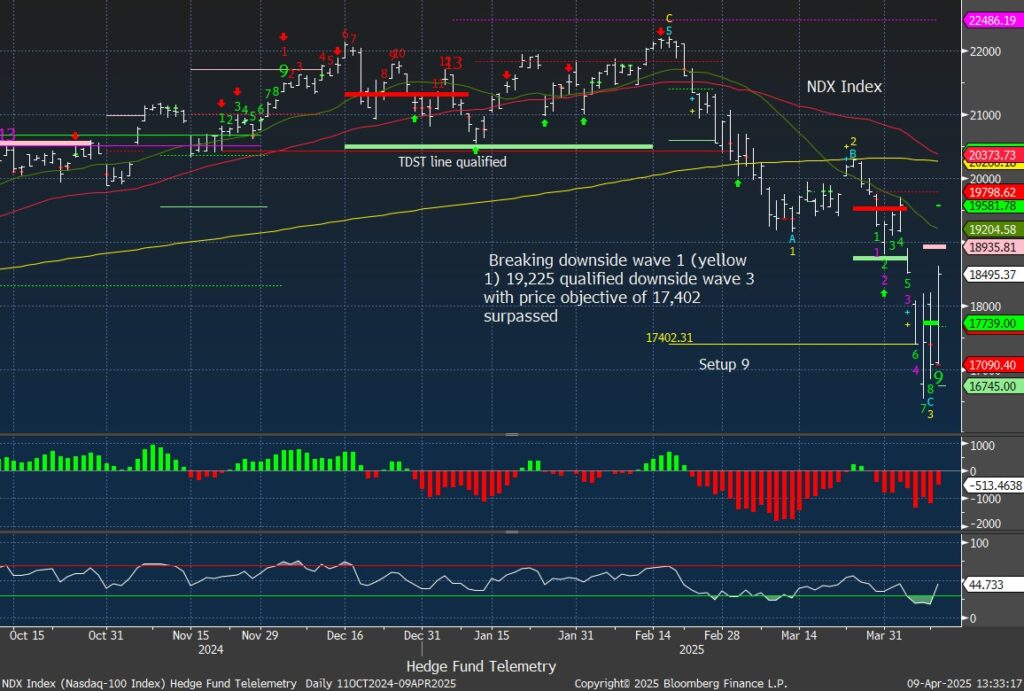Click the 22000 price axis tick

point(985,51)
